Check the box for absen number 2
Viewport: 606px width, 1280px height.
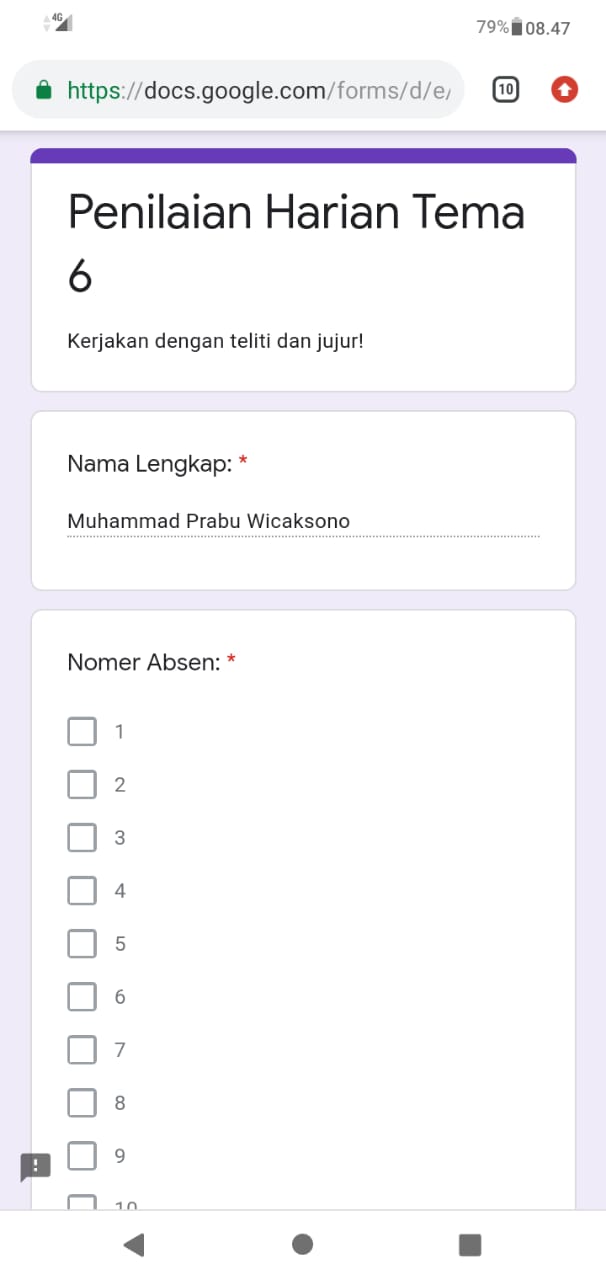[x=82, y=784]
